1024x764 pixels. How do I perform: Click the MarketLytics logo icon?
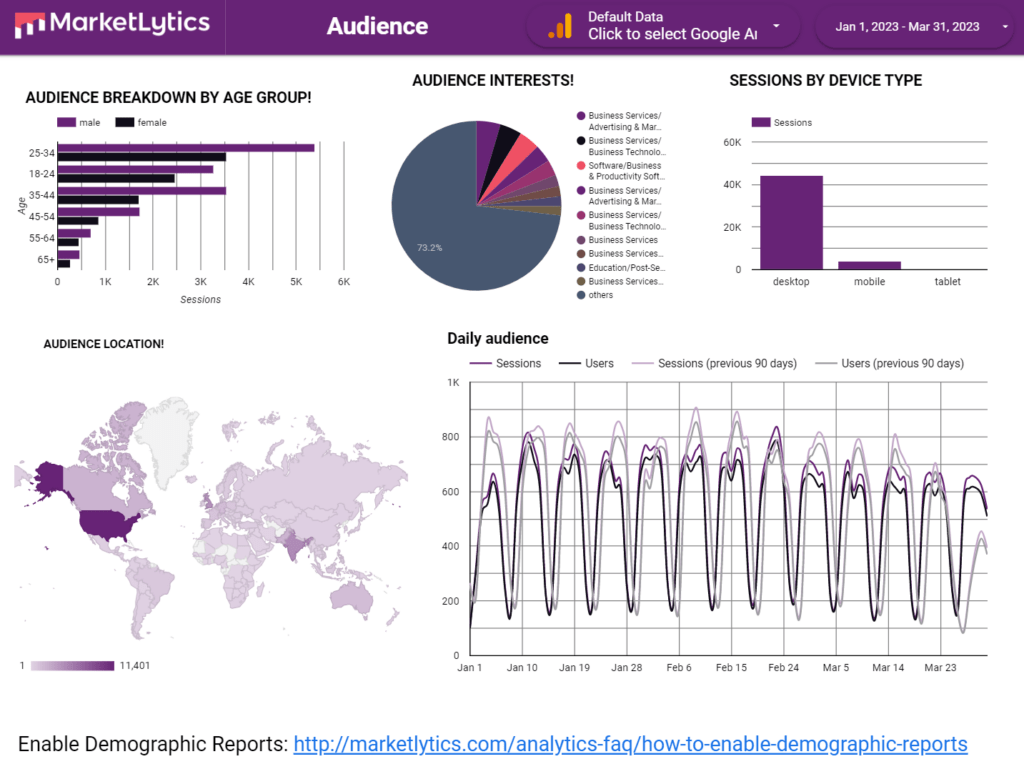[x=28, y=25]
